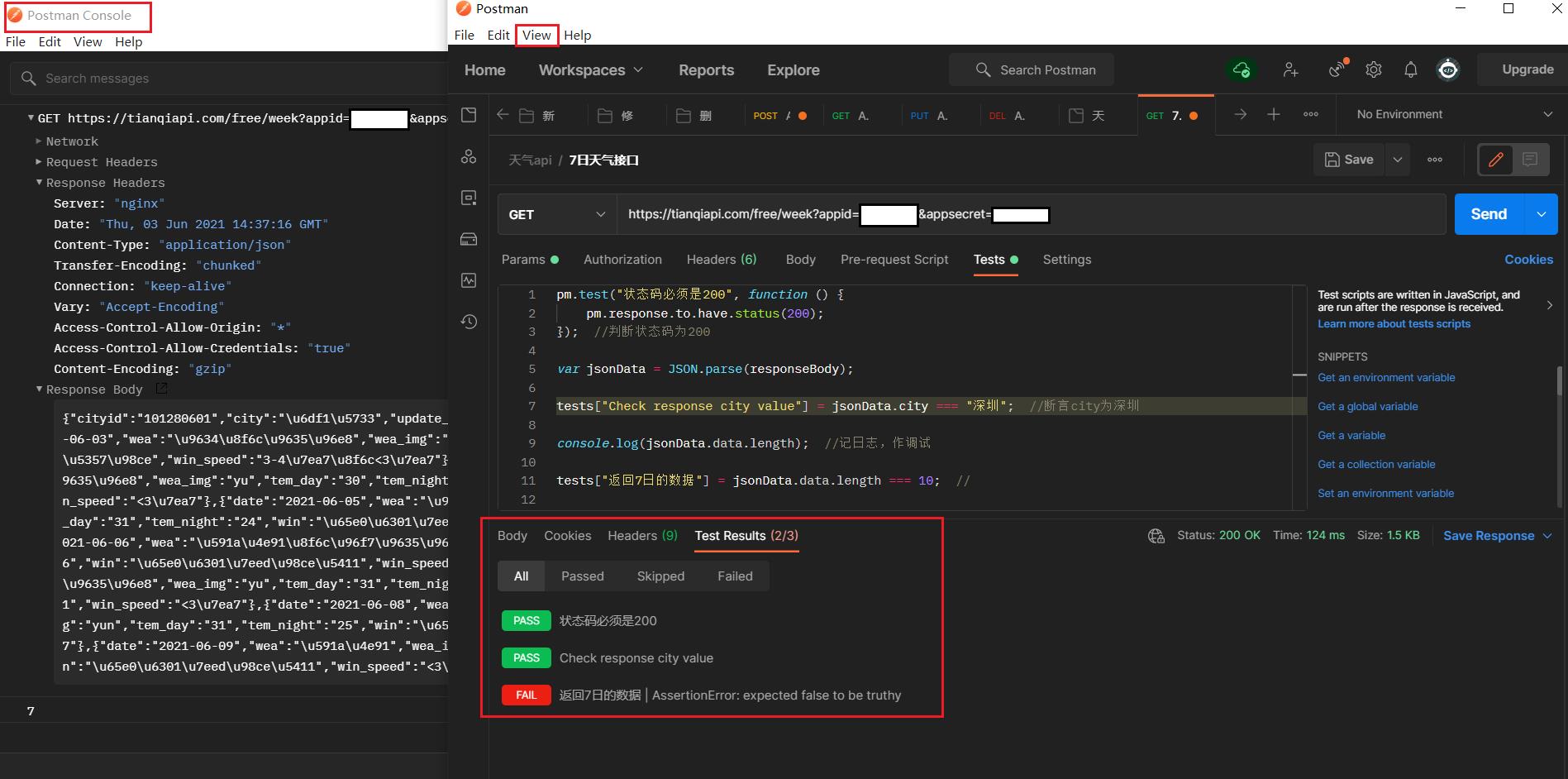
Task: Open response body in new window icon
Action: coord(162,388)
